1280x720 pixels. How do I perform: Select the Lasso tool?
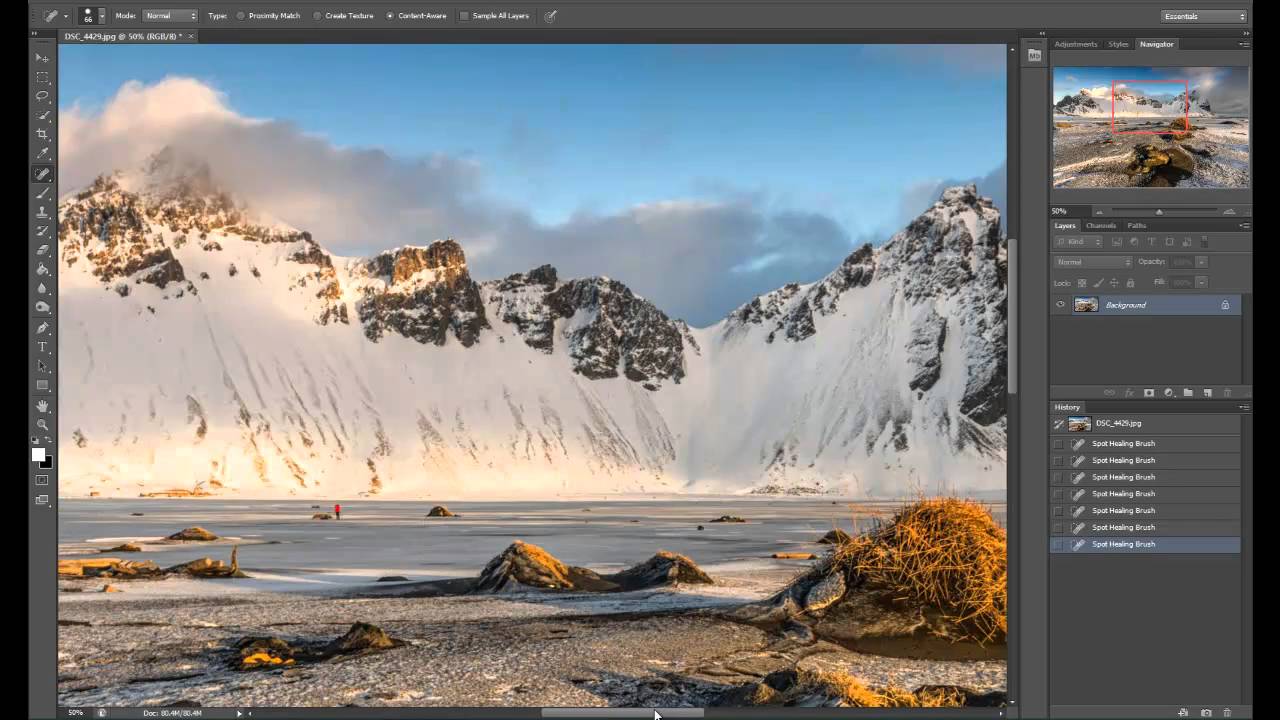[x=42, y=96]
